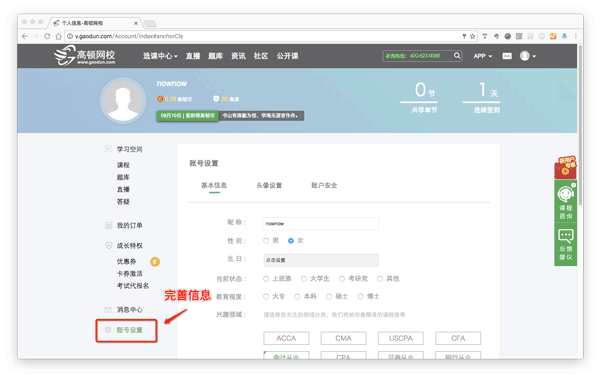Click the large profile avatar picture
Viewport: 600px width, 379px height.
(x=123, y=100)
